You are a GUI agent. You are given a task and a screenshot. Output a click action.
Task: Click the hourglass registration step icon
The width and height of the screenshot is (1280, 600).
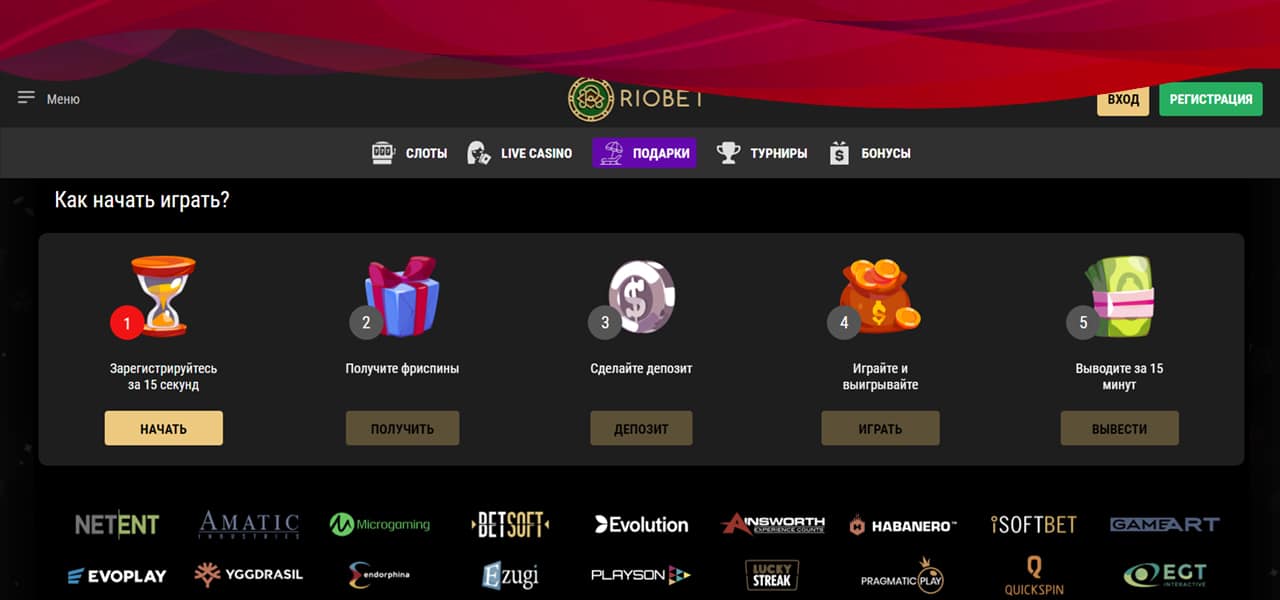(163, 296)
